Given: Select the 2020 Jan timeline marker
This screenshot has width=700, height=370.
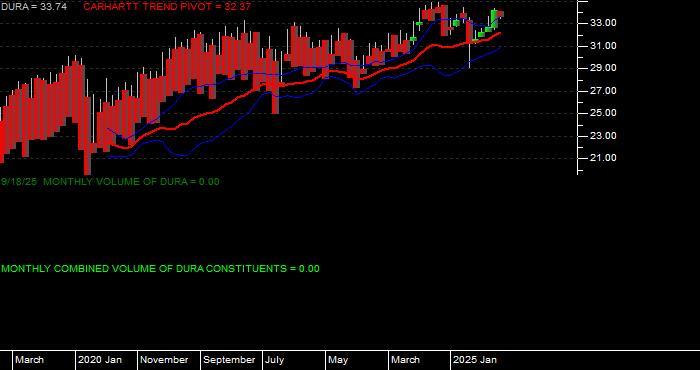Looking at the screenshot, I should click(100, 360).
